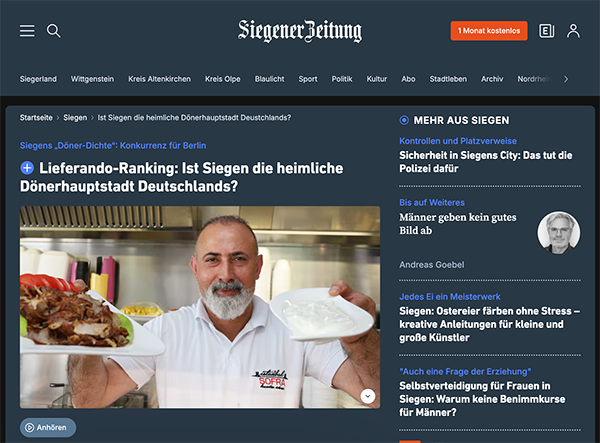The image size is (600, 443).
Task: Open the user account profile icon
Action: pos(573,31)
